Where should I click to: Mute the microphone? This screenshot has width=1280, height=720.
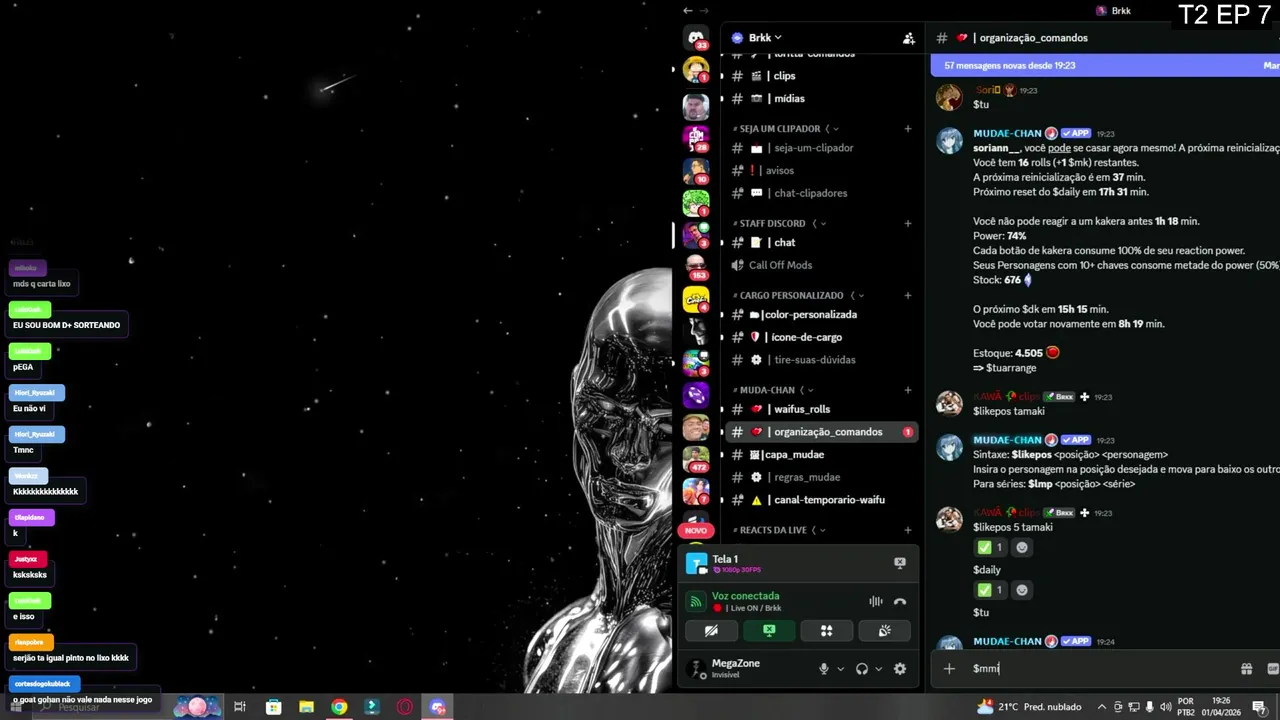[x=824, y=669]
